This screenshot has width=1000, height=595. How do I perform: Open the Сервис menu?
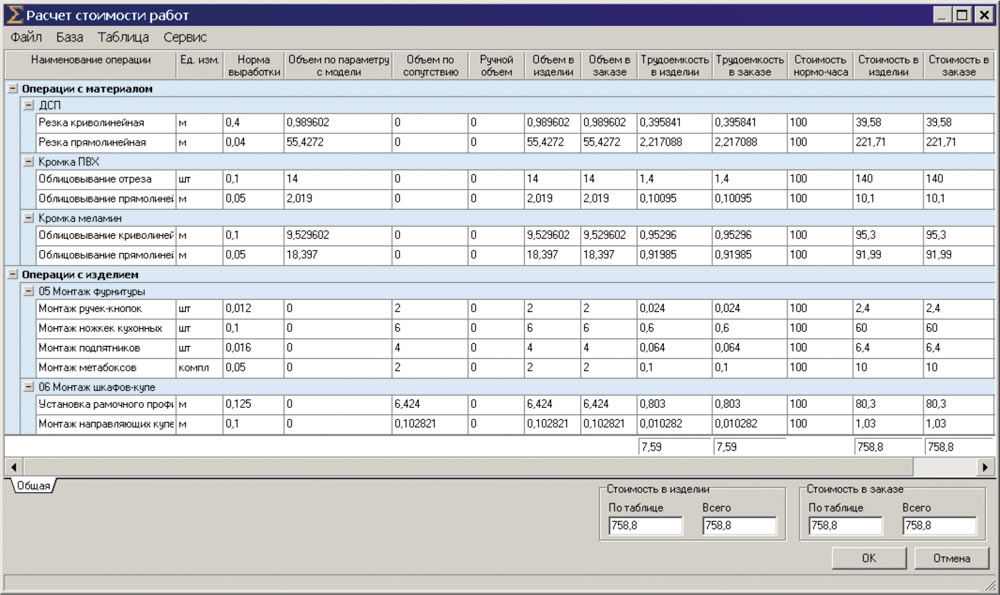pos(185,37)
